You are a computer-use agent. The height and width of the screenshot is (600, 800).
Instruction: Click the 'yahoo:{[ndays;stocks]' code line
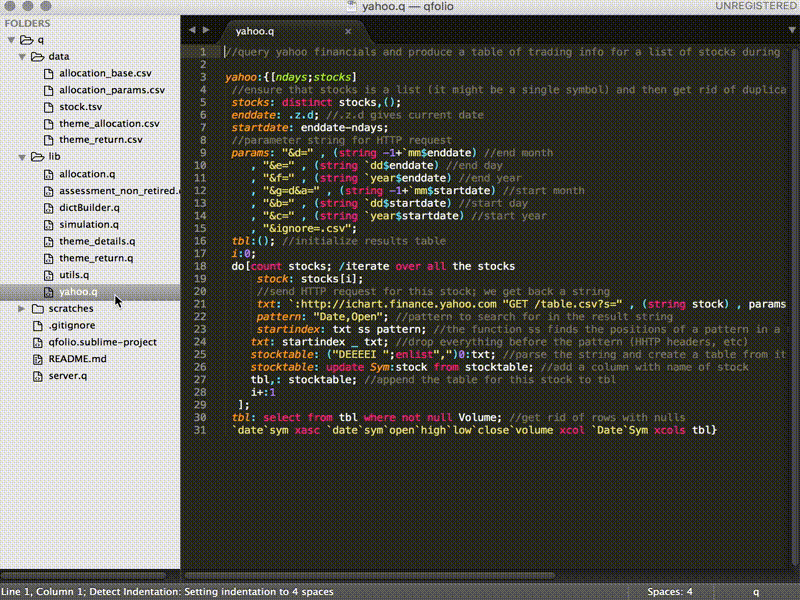[x=291, y=77]
